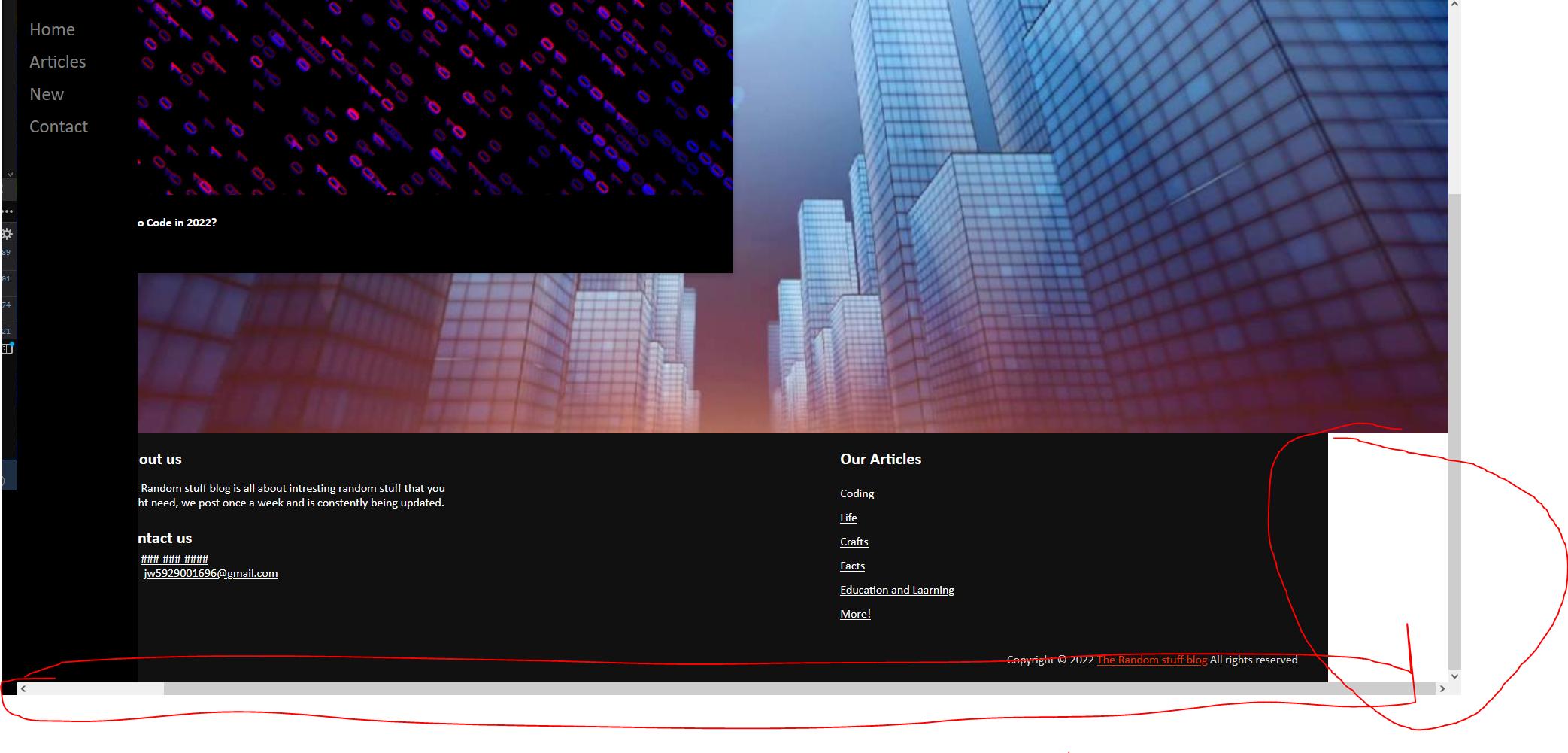Open the Coding articles link

[x=857, y=493]
